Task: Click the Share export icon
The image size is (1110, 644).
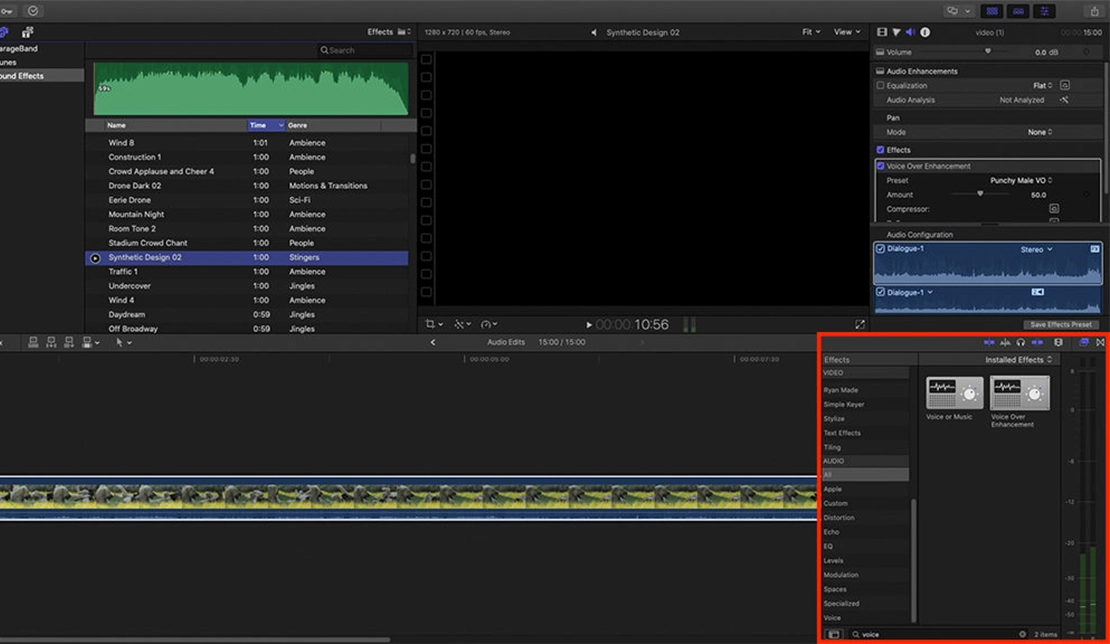Action: click(x=1094, y=11)
